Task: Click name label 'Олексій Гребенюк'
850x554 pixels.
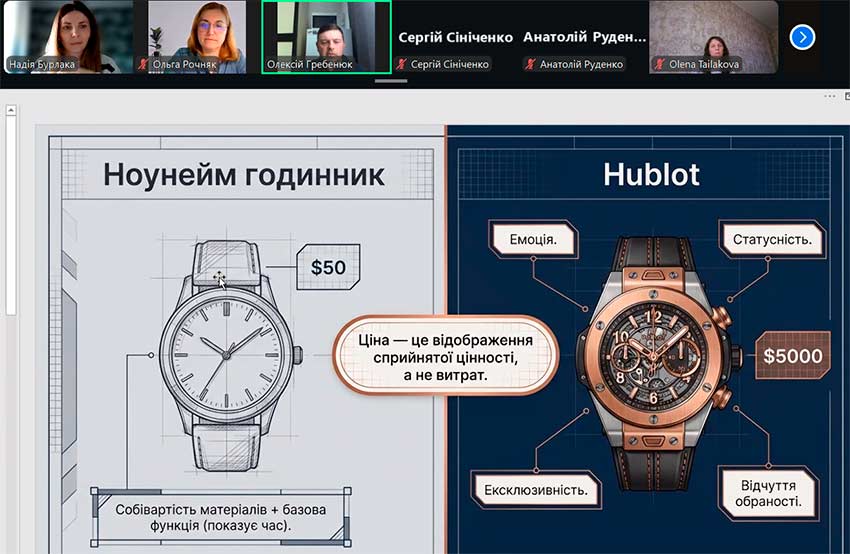Action: coord(310,64)
